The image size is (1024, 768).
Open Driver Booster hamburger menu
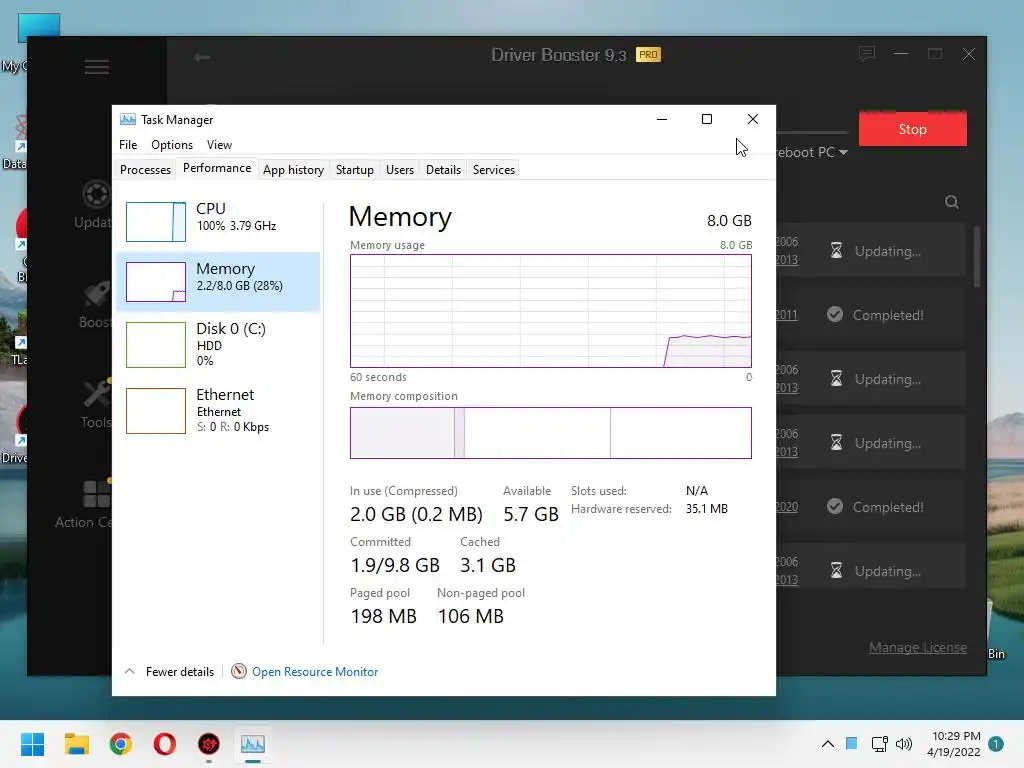(97, 67)
